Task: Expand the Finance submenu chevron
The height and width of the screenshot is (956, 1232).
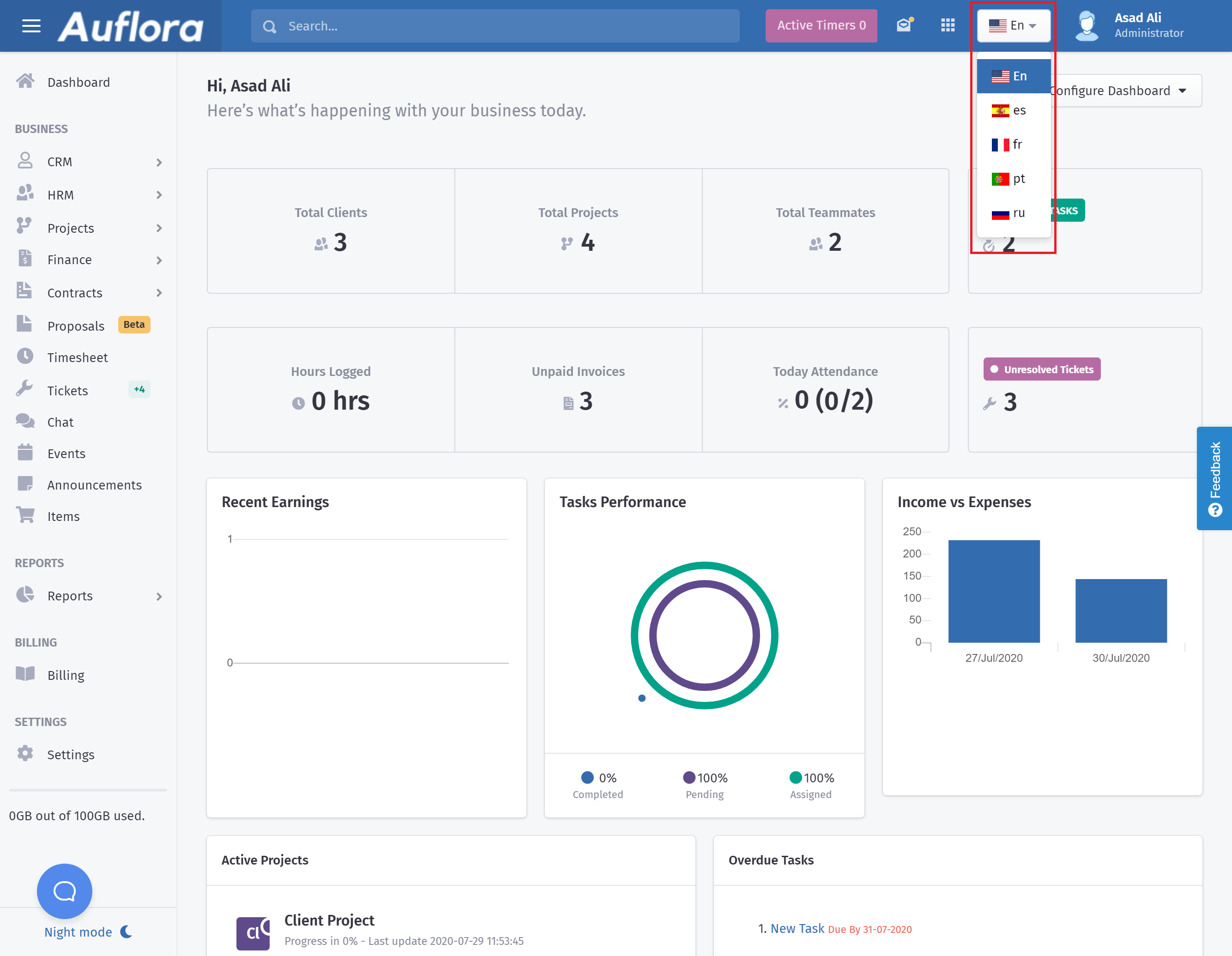Action: click(x=159, y=260)
